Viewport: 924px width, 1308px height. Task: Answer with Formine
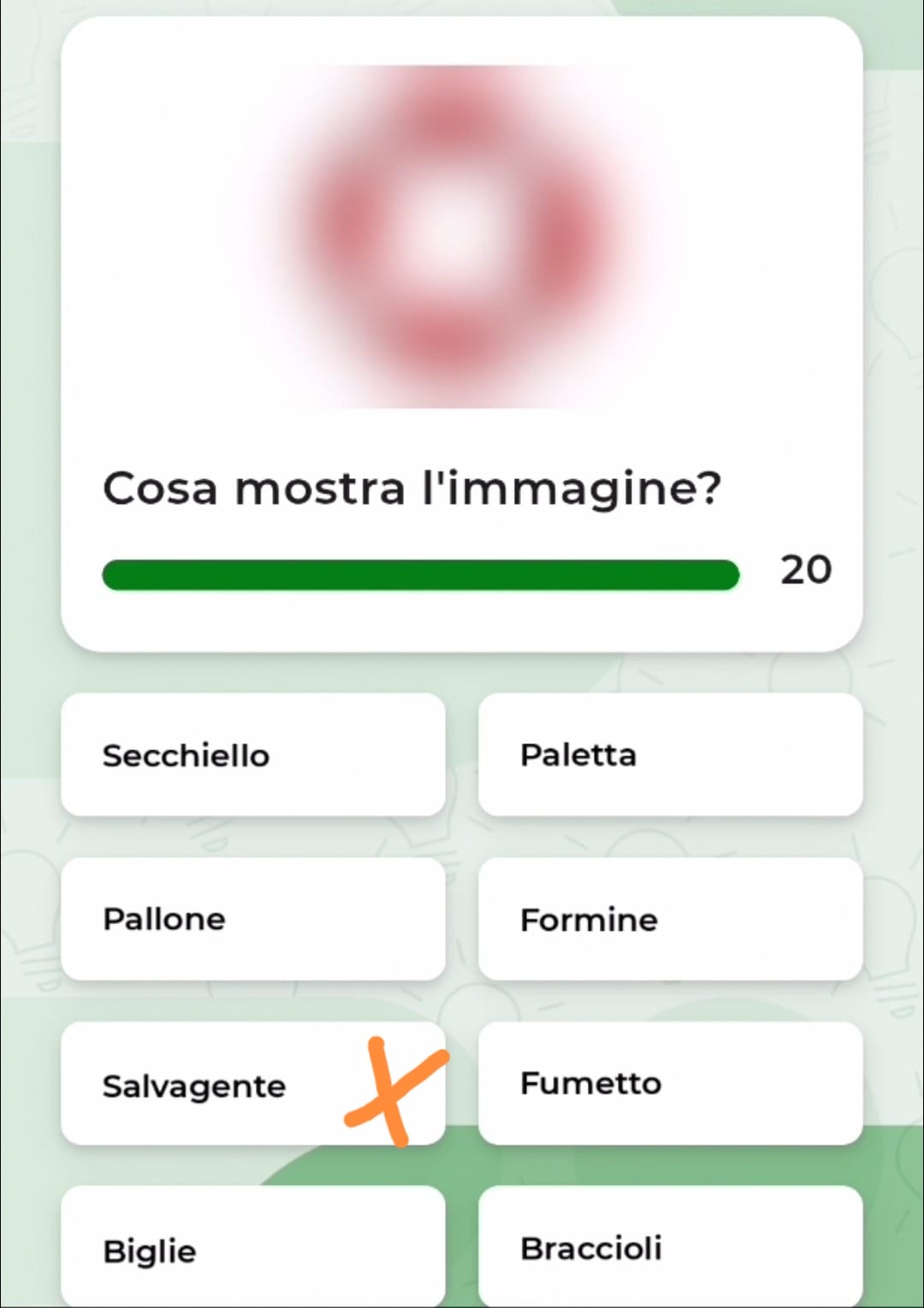click(670, 919)
